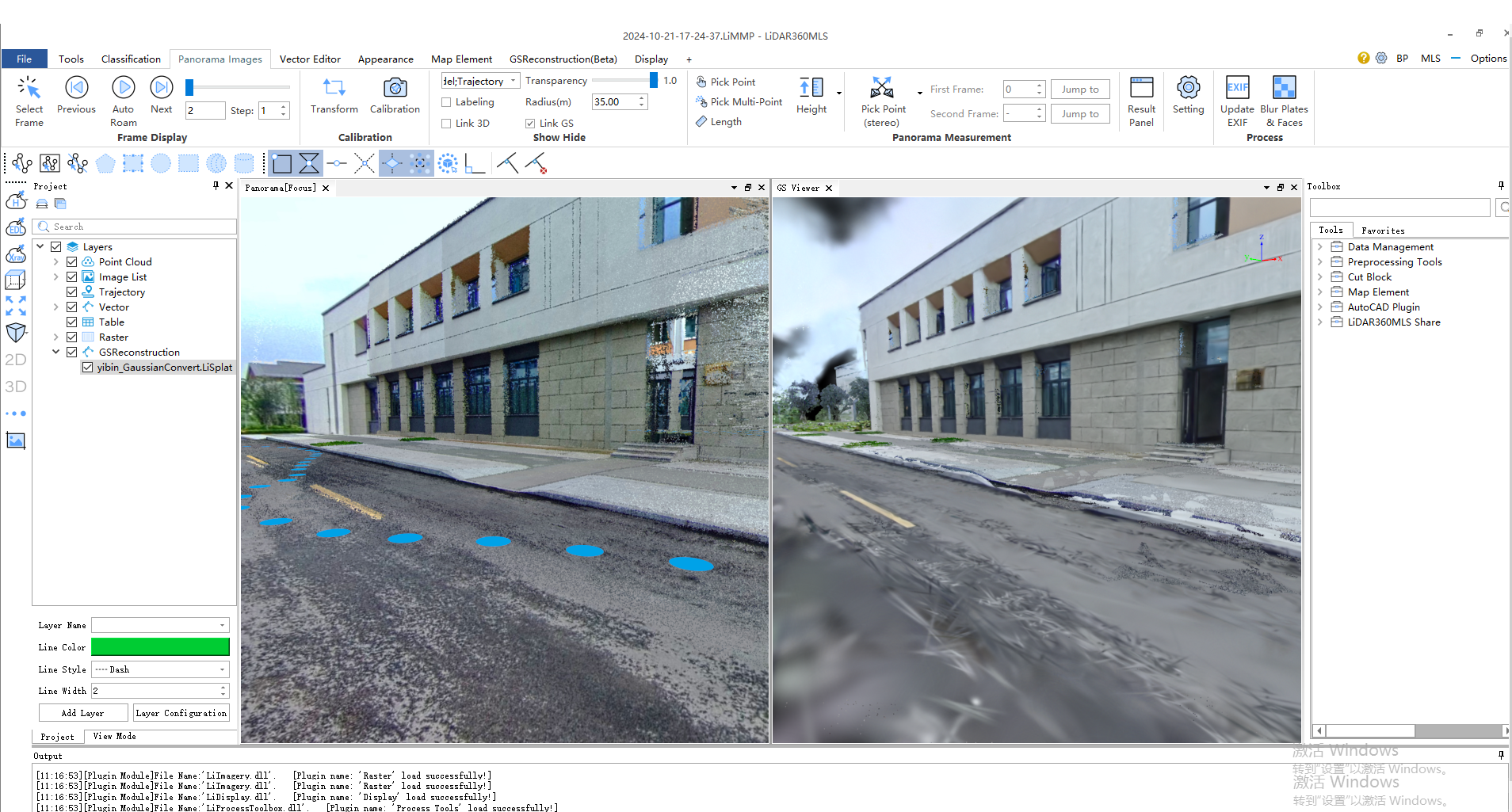The height and width of the screenshot is (812, 1512).
Task: Toggle the Labeling checkbox
Action: click(x=446, y=102)
